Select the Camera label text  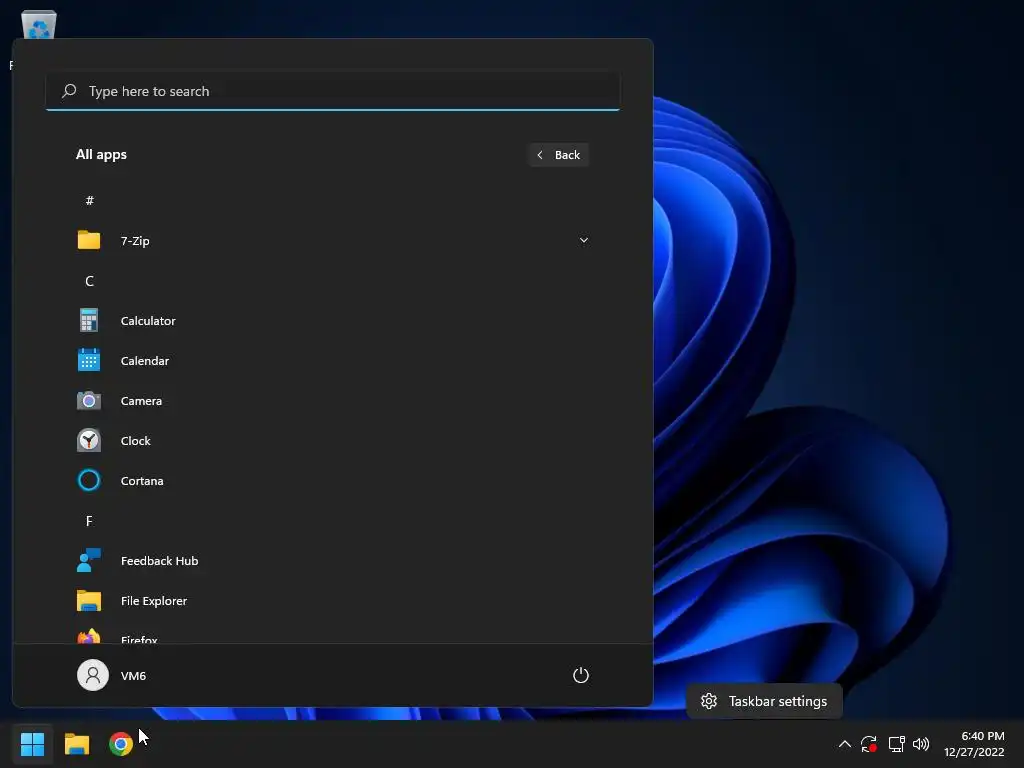pos(141,400)
